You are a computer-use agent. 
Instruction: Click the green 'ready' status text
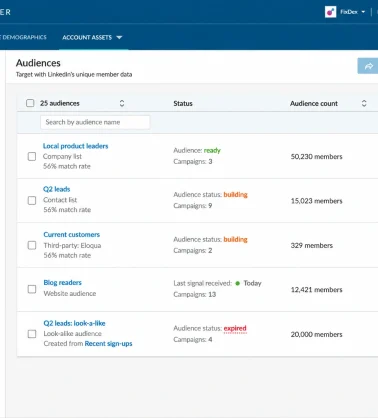pyautogui.click(x=212, y=150)
